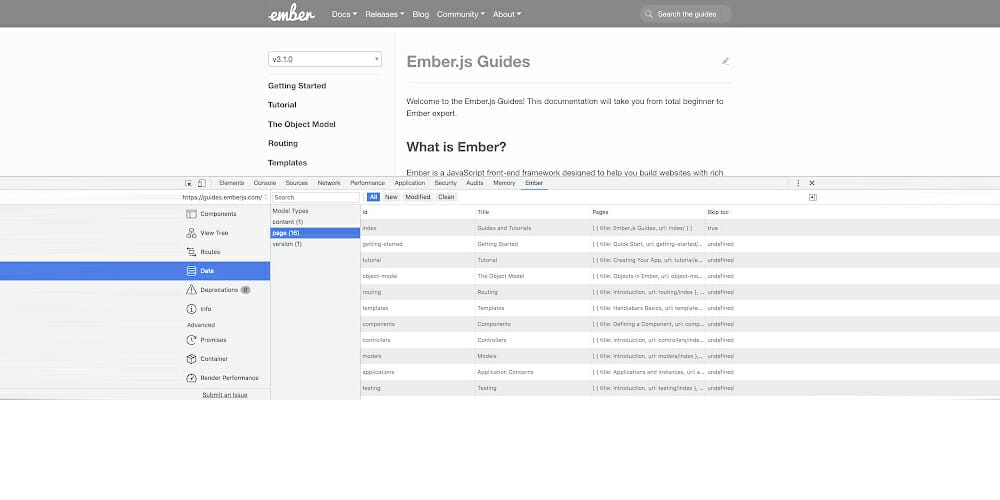Open the Docs dropdown in the navbar
The height and width of the screenshot is (500, 1000).
(x=344, y=14)
